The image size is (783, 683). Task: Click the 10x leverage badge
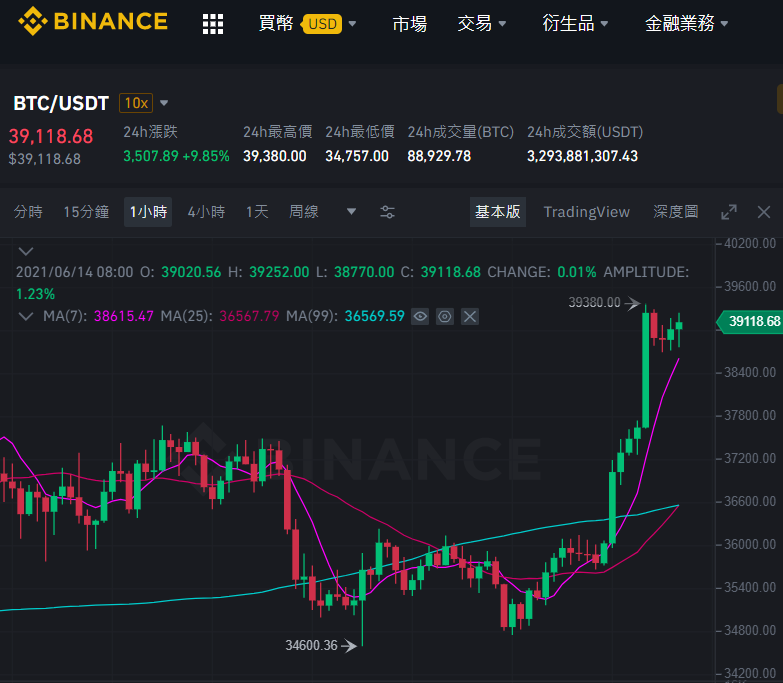136,103
